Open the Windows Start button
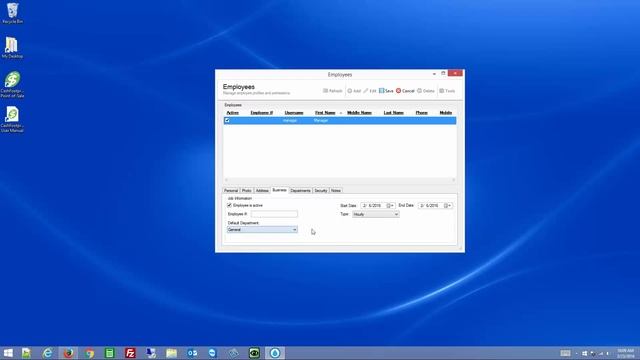640x360 pixels. [x=8, y=353]
